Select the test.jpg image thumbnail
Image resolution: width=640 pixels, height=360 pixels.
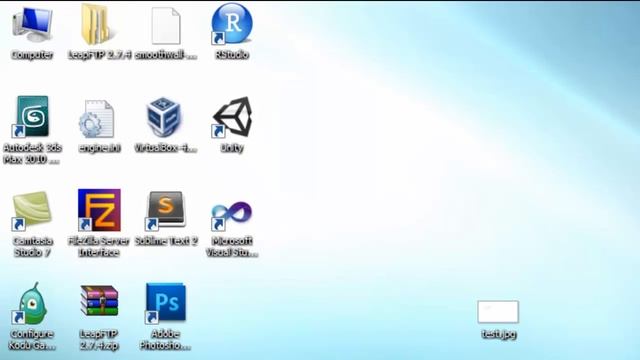tap(498, 312)
